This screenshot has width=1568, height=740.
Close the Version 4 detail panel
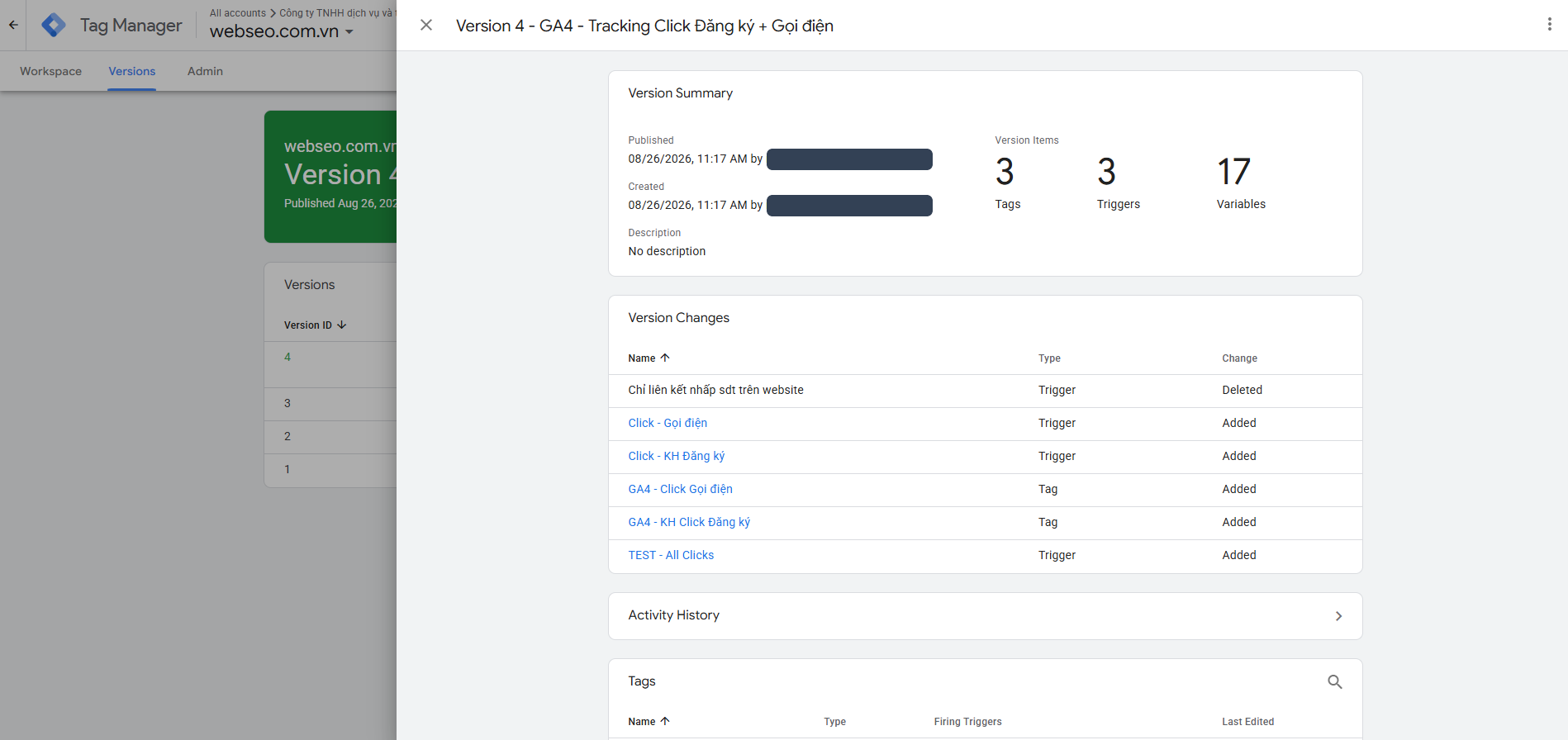[x=426, y=25]
